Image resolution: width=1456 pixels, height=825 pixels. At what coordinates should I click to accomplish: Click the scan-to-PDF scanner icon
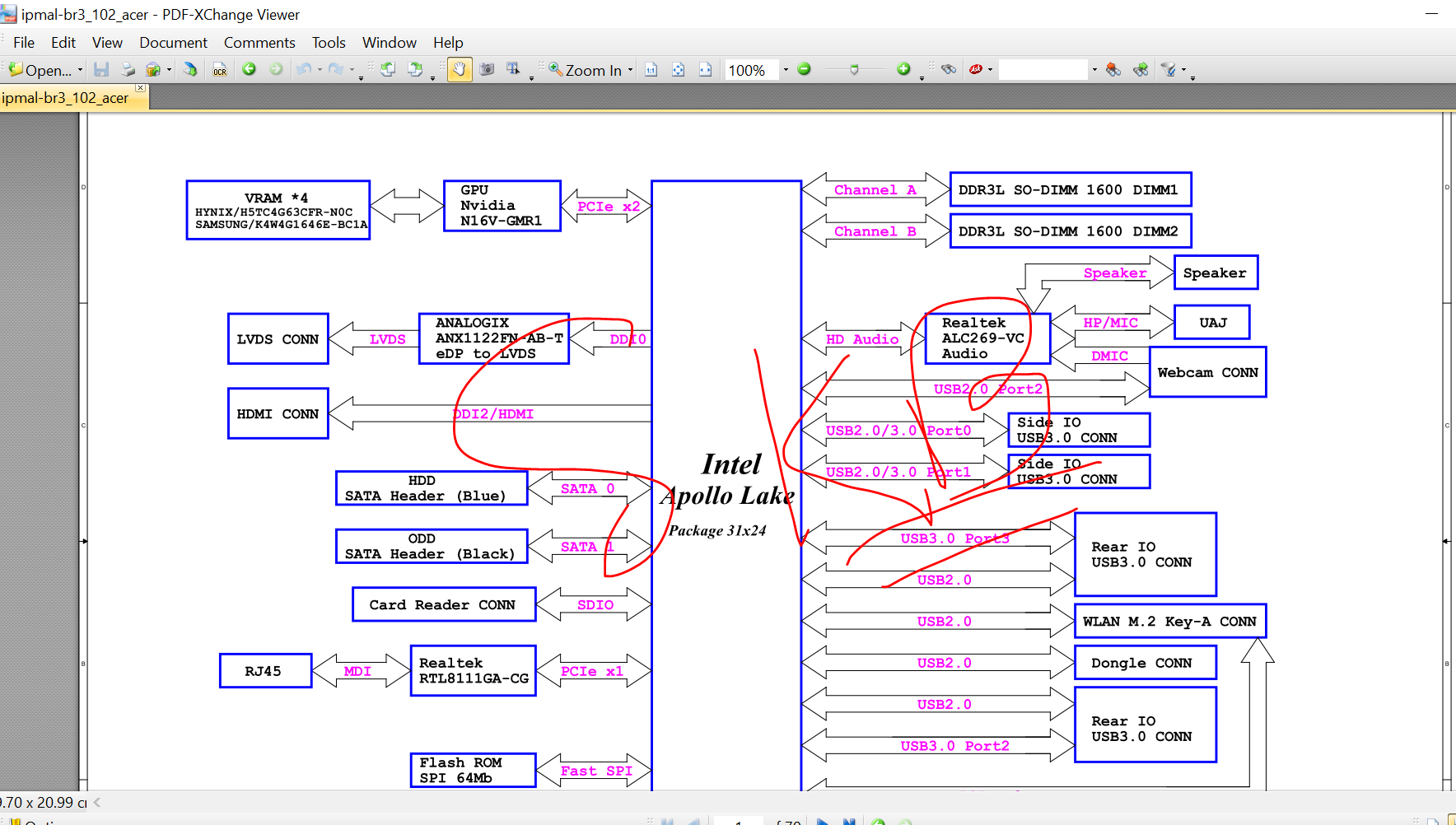click(x=153, y=70)
